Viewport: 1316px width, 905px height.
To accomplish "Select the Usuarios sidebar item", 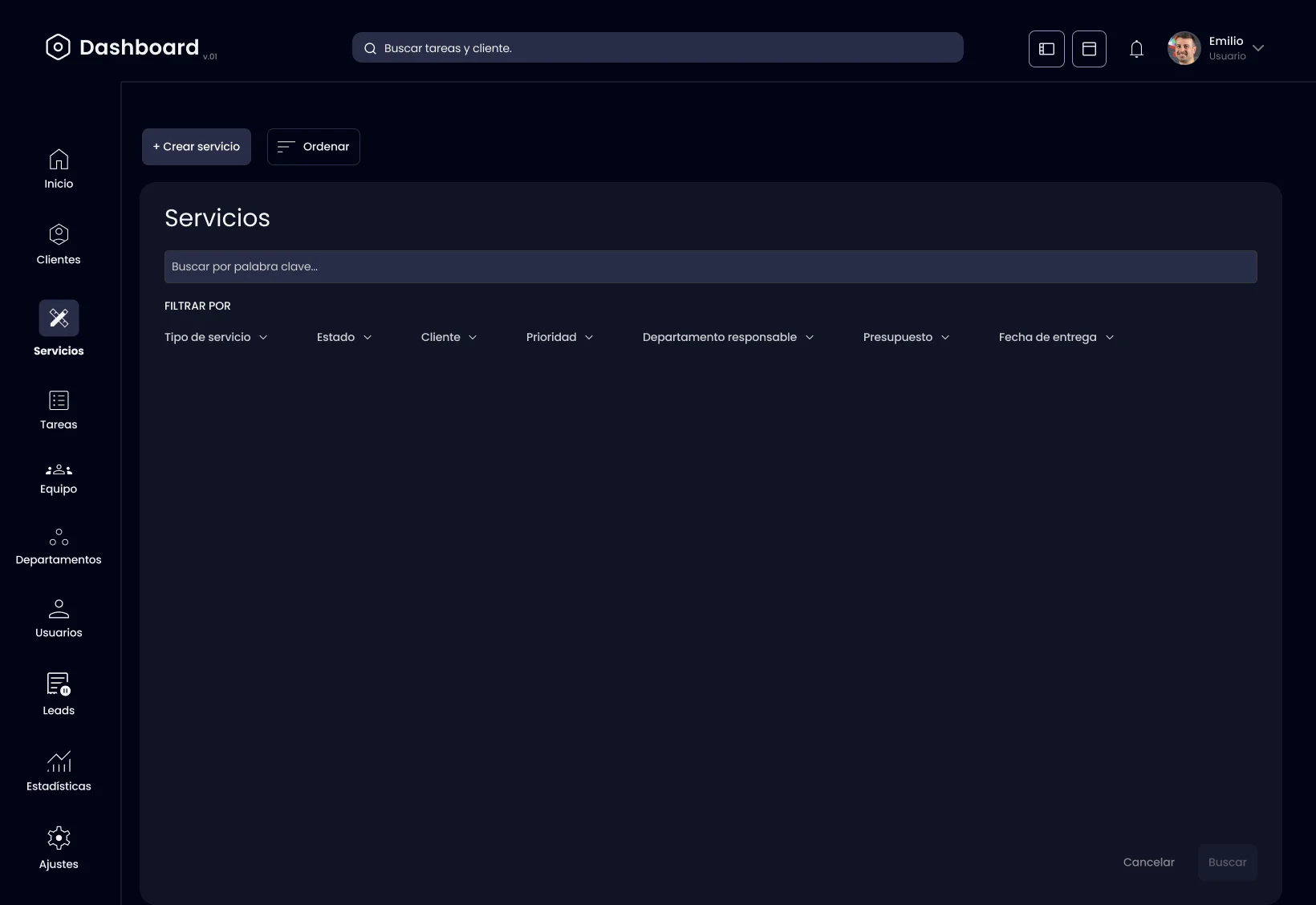I will 59,619.
